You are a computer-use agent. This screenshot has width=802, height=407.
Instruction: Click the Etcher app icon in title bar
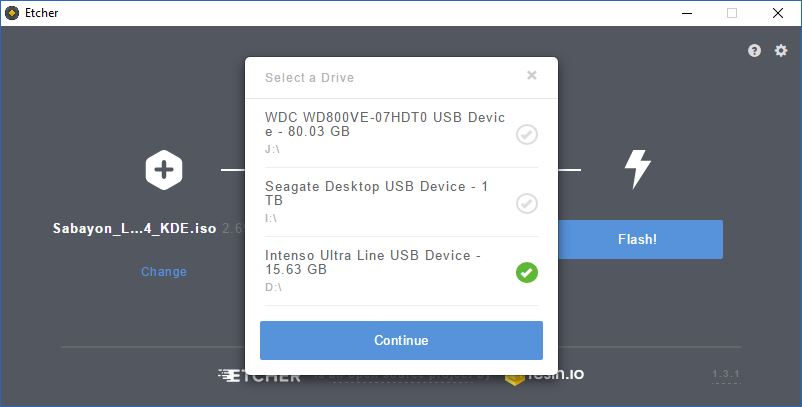point(12,12)
